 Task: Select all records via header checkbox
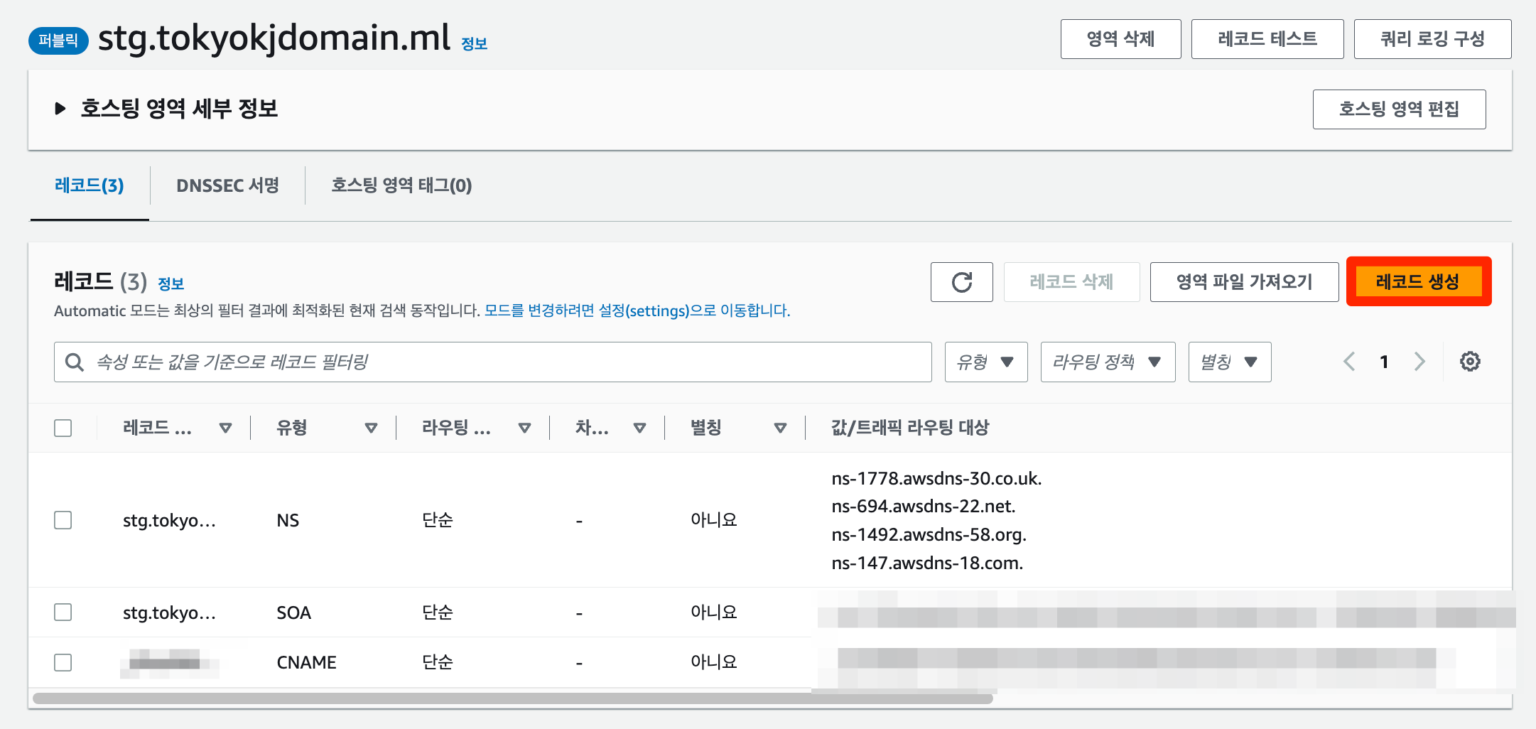[x=63, y=427]
